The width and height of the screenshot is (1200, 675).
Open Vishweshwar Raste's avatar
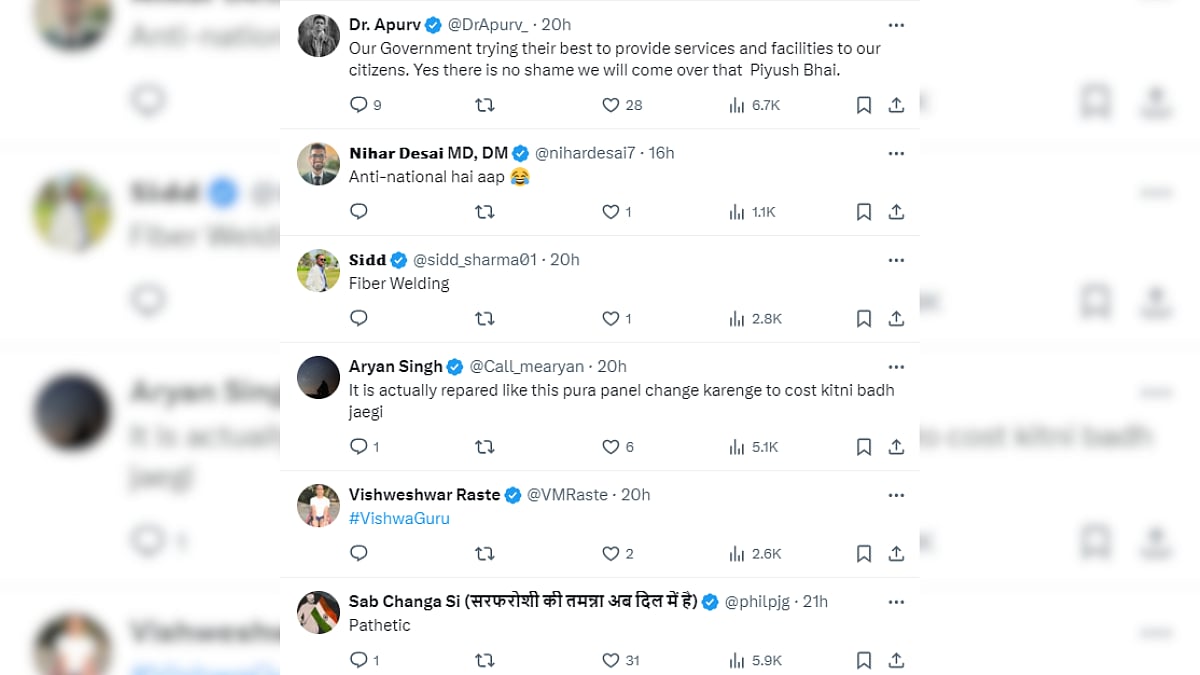click(x=318, y=506)
